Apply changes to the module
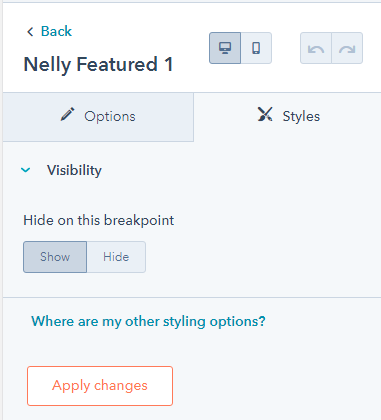 pos(100,386)
